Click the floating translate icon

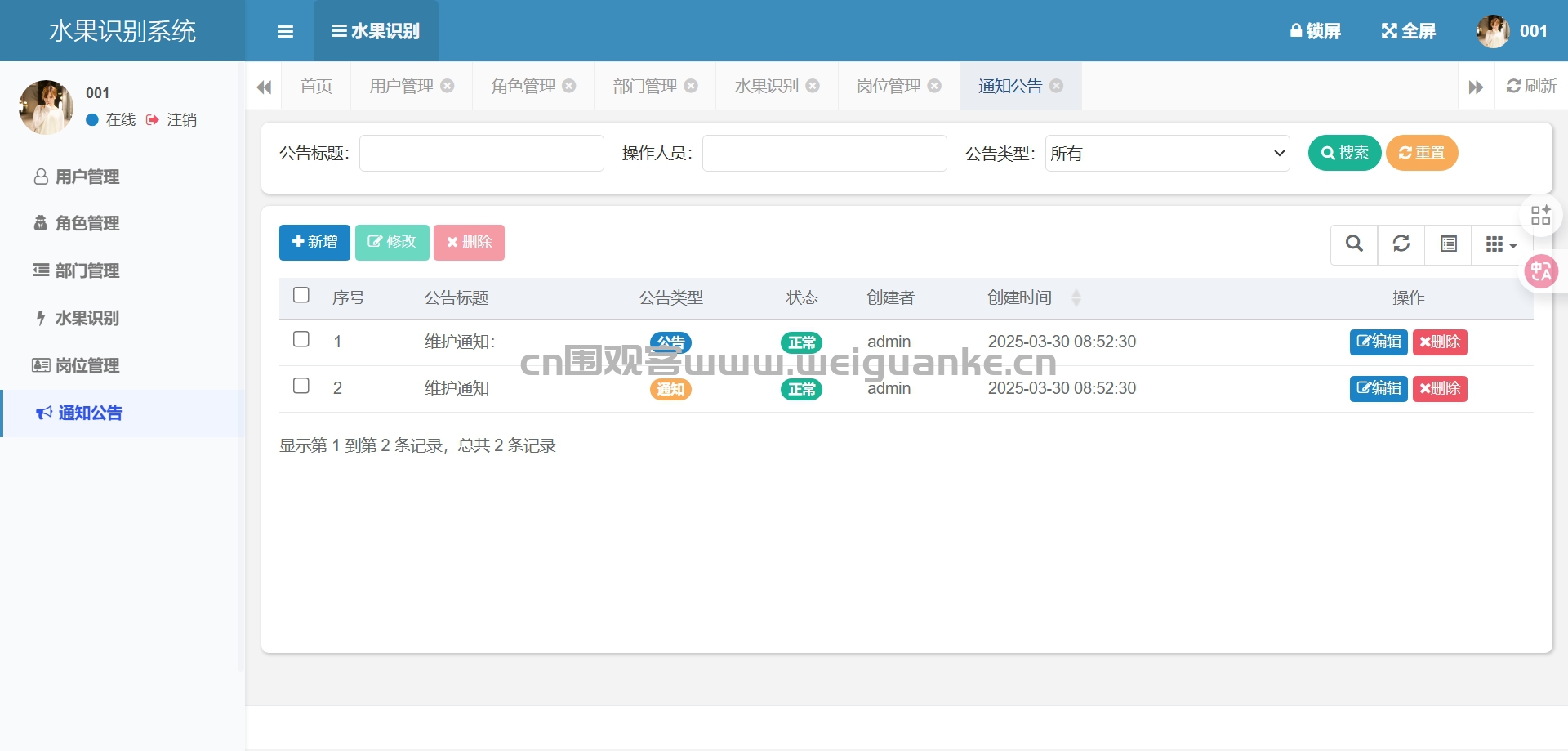pyautogui.click(x=1541, y=271)
